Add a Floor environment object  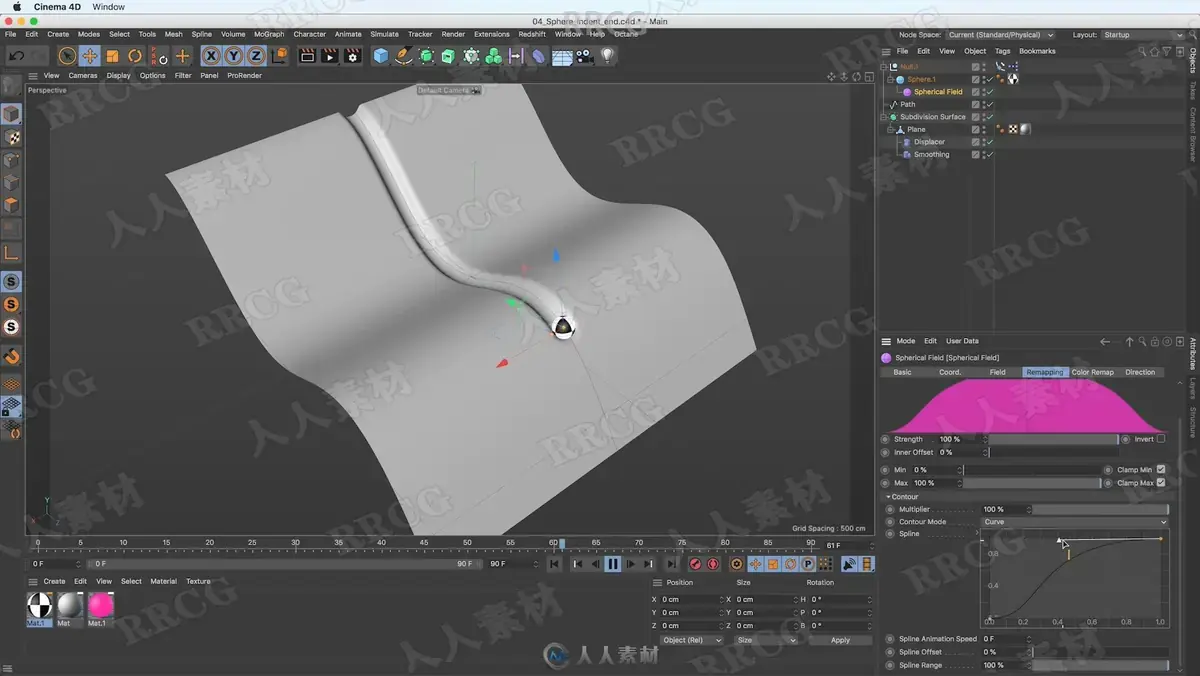(x=562, y=56)
